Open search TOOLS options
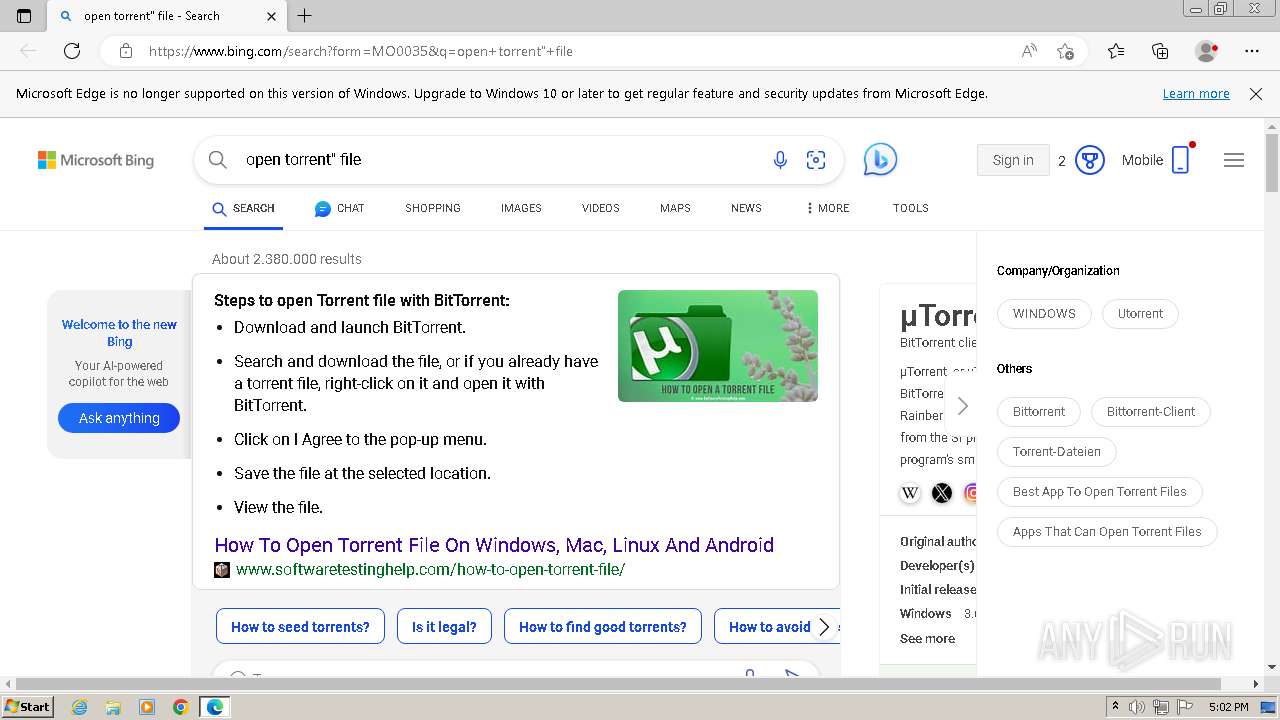Screen dimensions: 1280x720 coord(911,208)
